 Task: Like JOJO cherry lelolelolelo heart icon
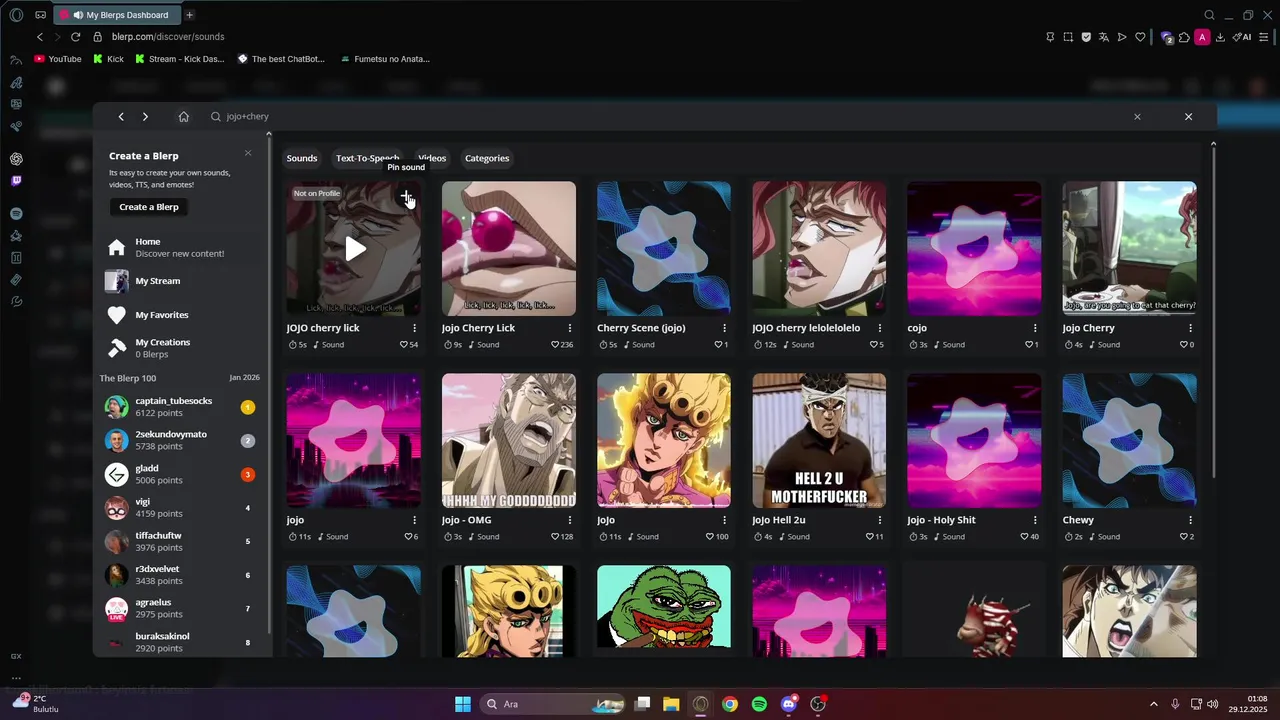click(873, 345)
